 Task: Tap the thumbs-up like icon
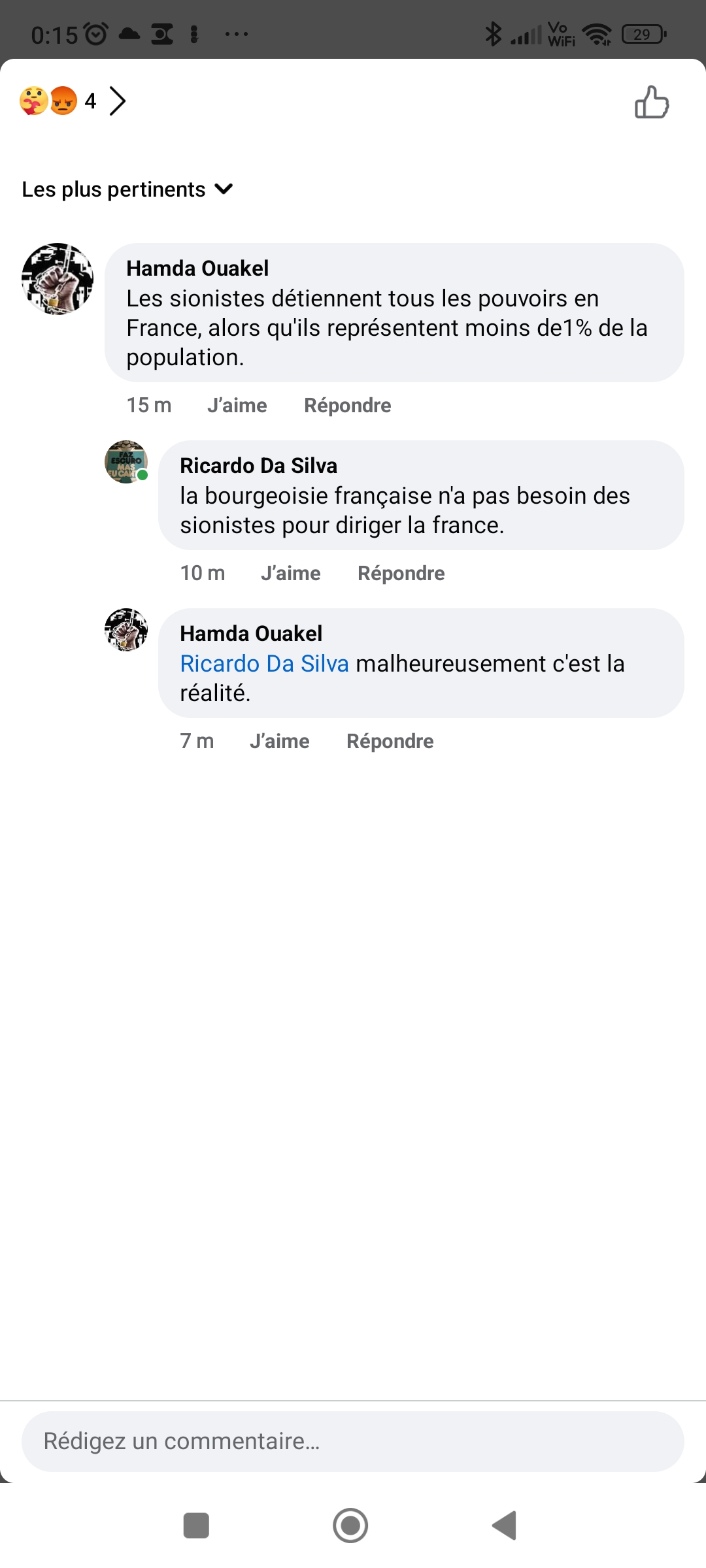pos(652,103)
